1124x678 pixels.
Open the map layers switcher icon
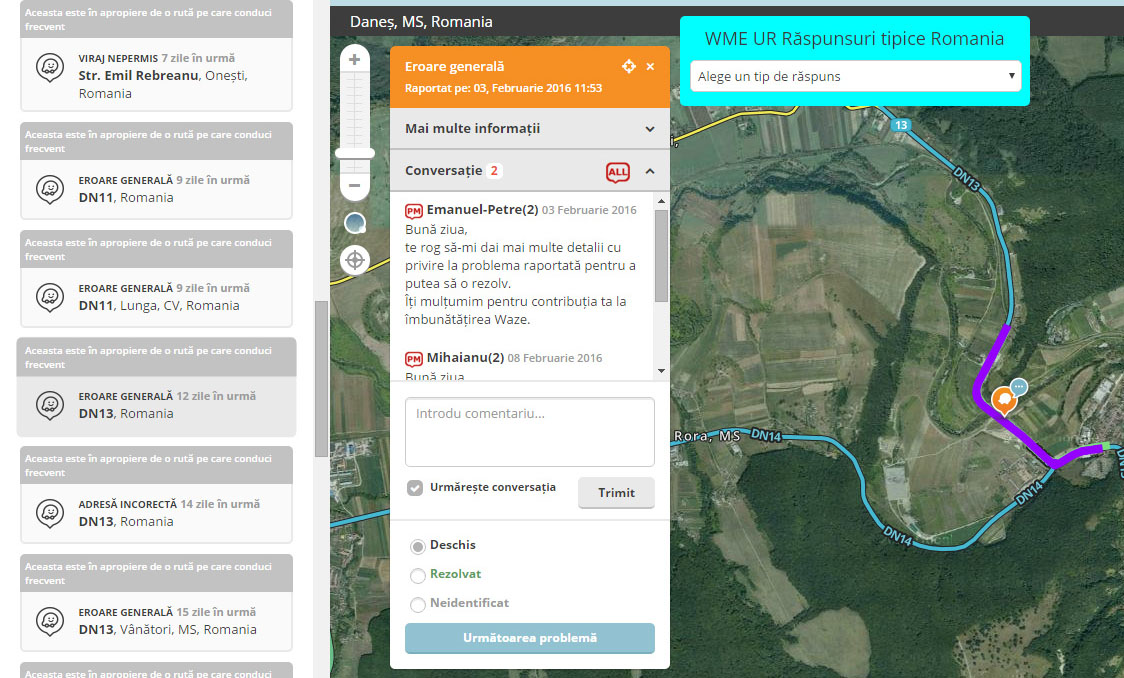click(x=355, y=224)
